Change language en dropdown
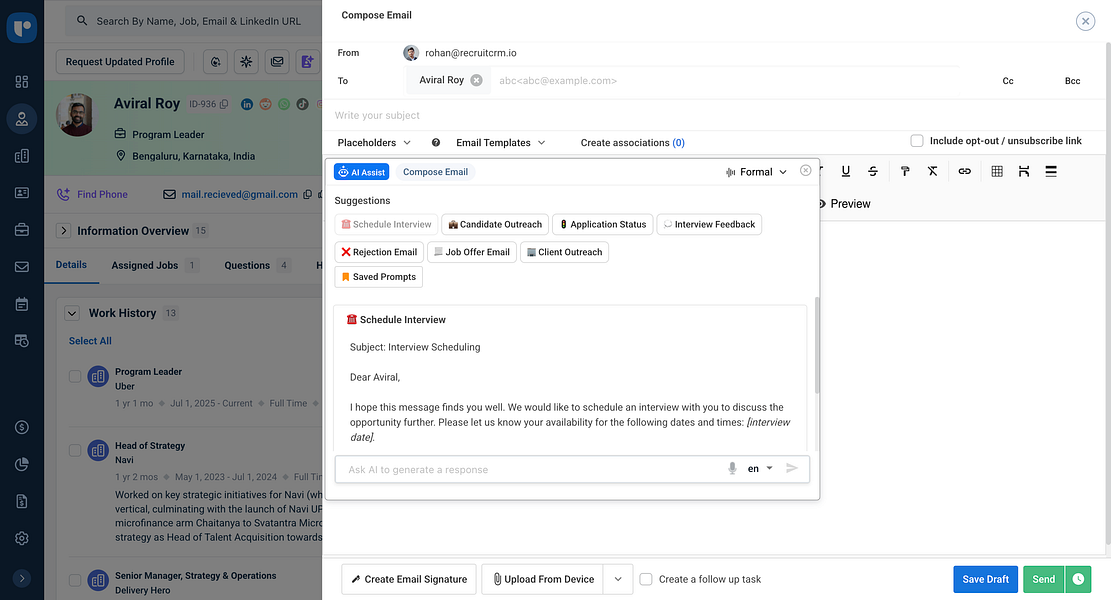This screenshot has height=600, width=1111. point(760,468)
